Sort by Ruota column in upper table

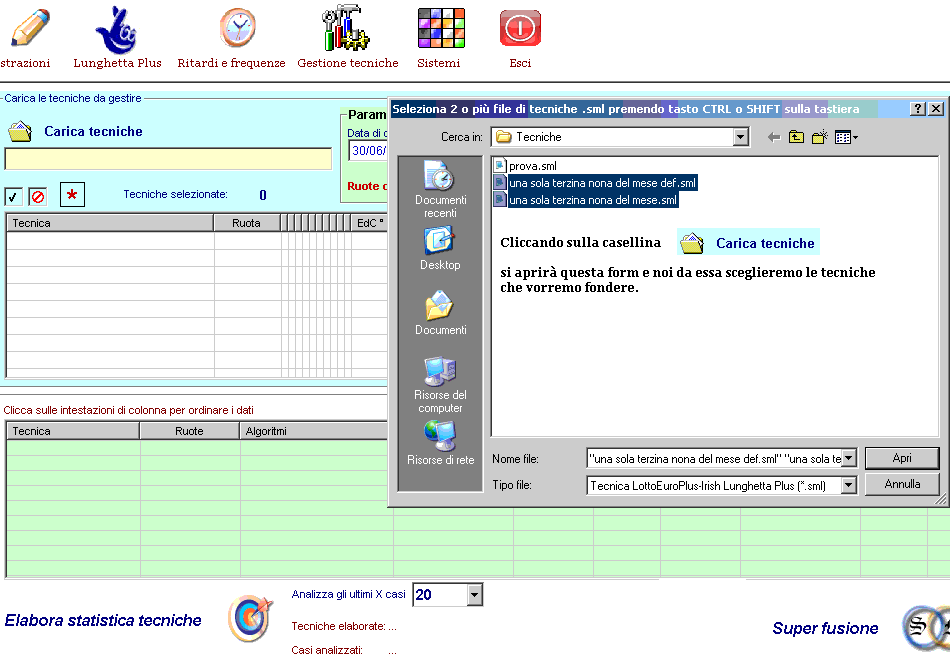(247, 223)
